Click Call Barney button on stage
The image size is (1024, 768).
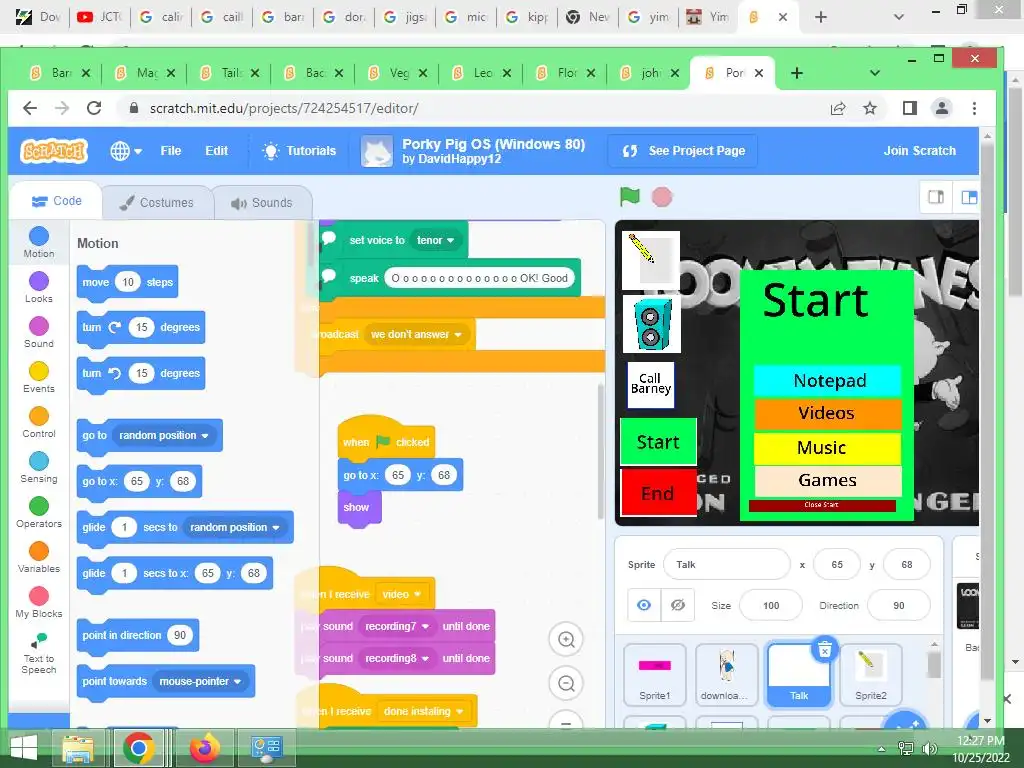(650, 384)
